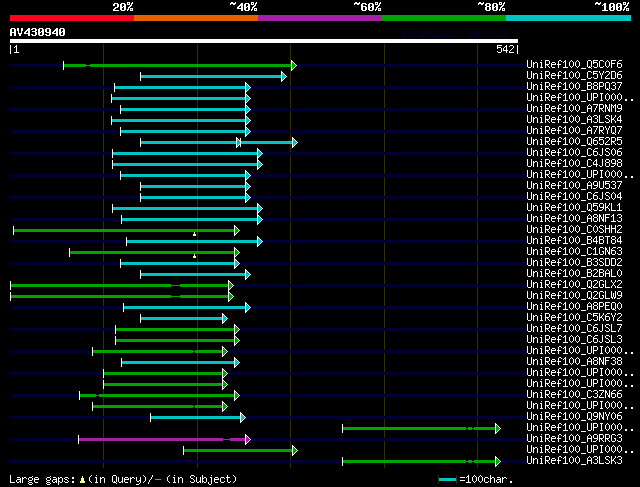Image resolution: width=640 pixels, height=487 pixels.
Task: Select the UniRef100_B2BAL0 label
Action: click(x=574, y=274)
